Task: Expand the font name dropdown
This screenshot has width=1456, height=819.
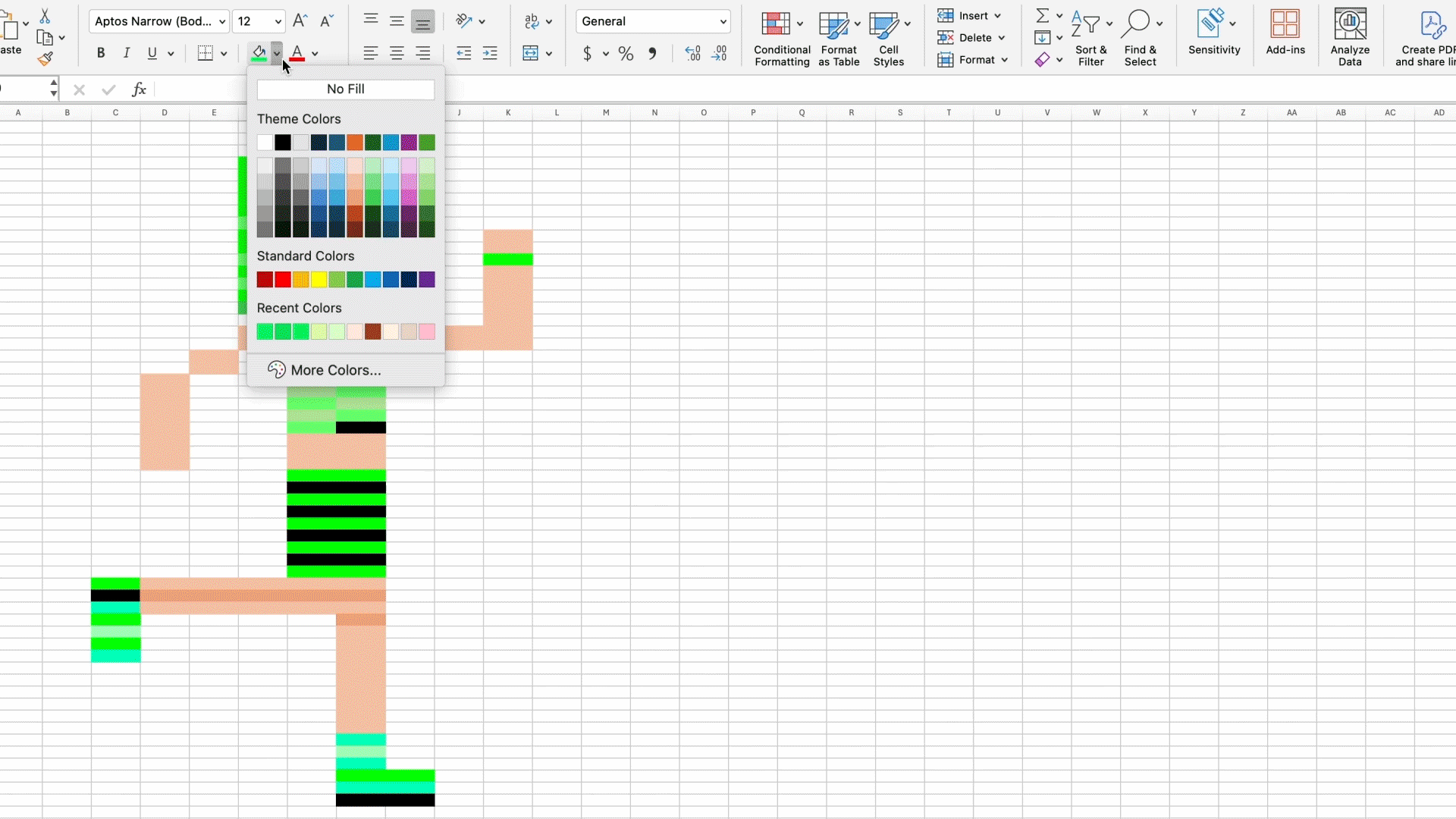Action: [221, 21]
